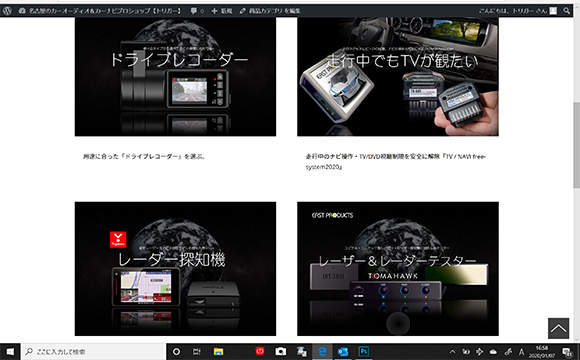580x360 pixels.
Task: Open the taskbar clock and date
Action: (542, 351)
